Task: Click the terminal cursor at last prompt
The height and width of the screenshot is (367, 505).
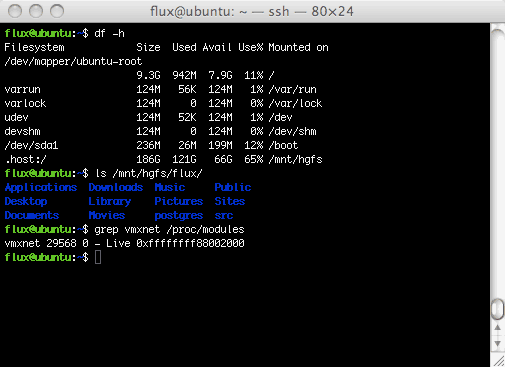Action: point(98,257)
